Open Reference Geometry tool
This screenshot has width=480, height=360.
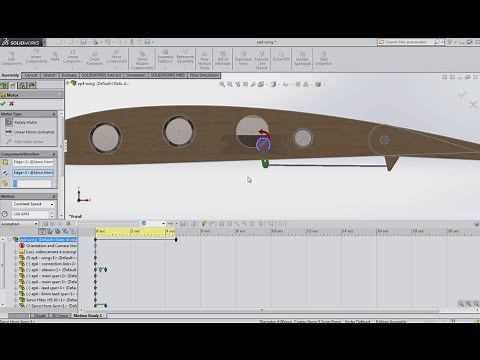tap(185, 57)
